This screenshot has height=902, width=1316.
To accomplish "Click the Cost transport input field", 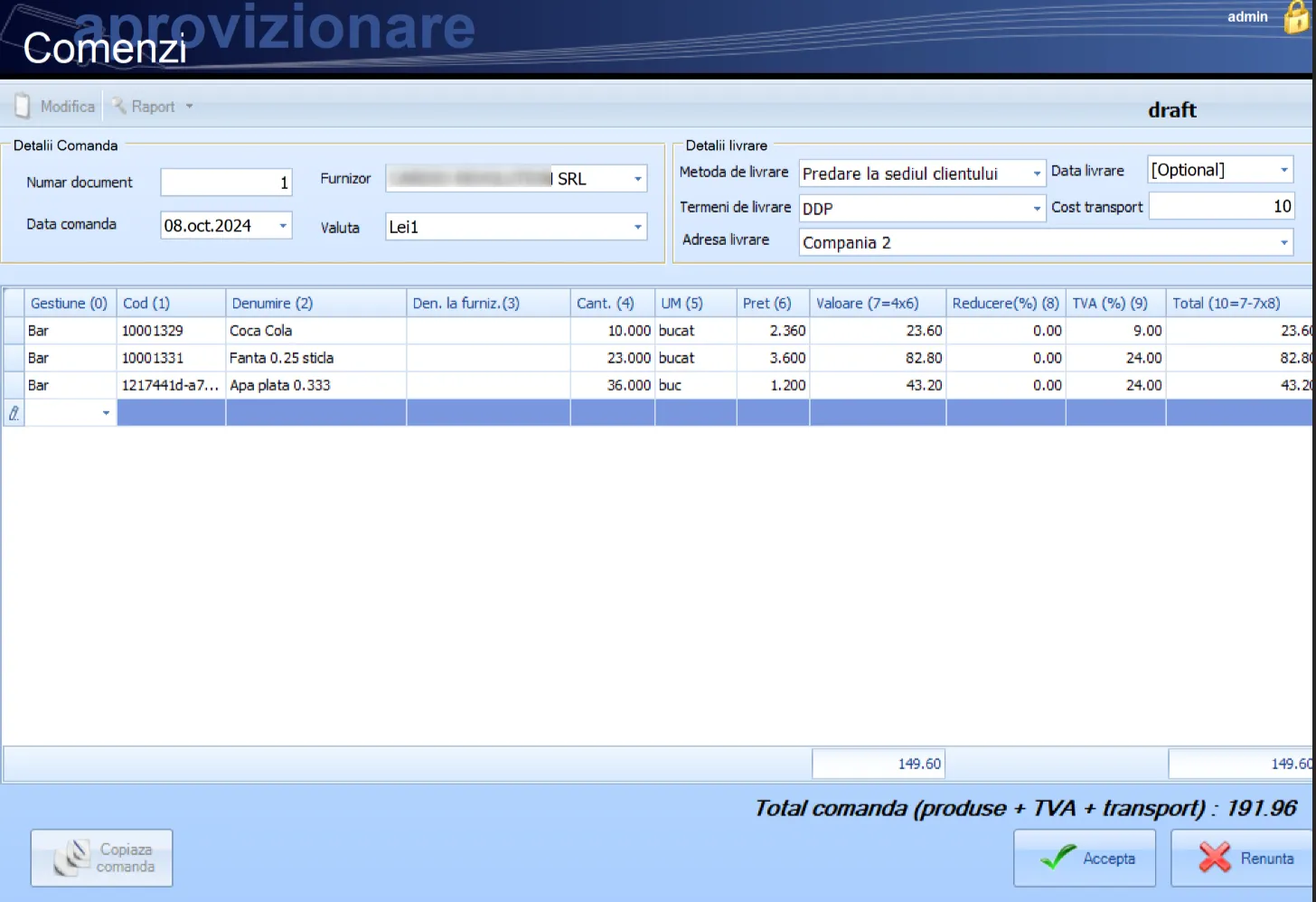I will [1221, 206].
